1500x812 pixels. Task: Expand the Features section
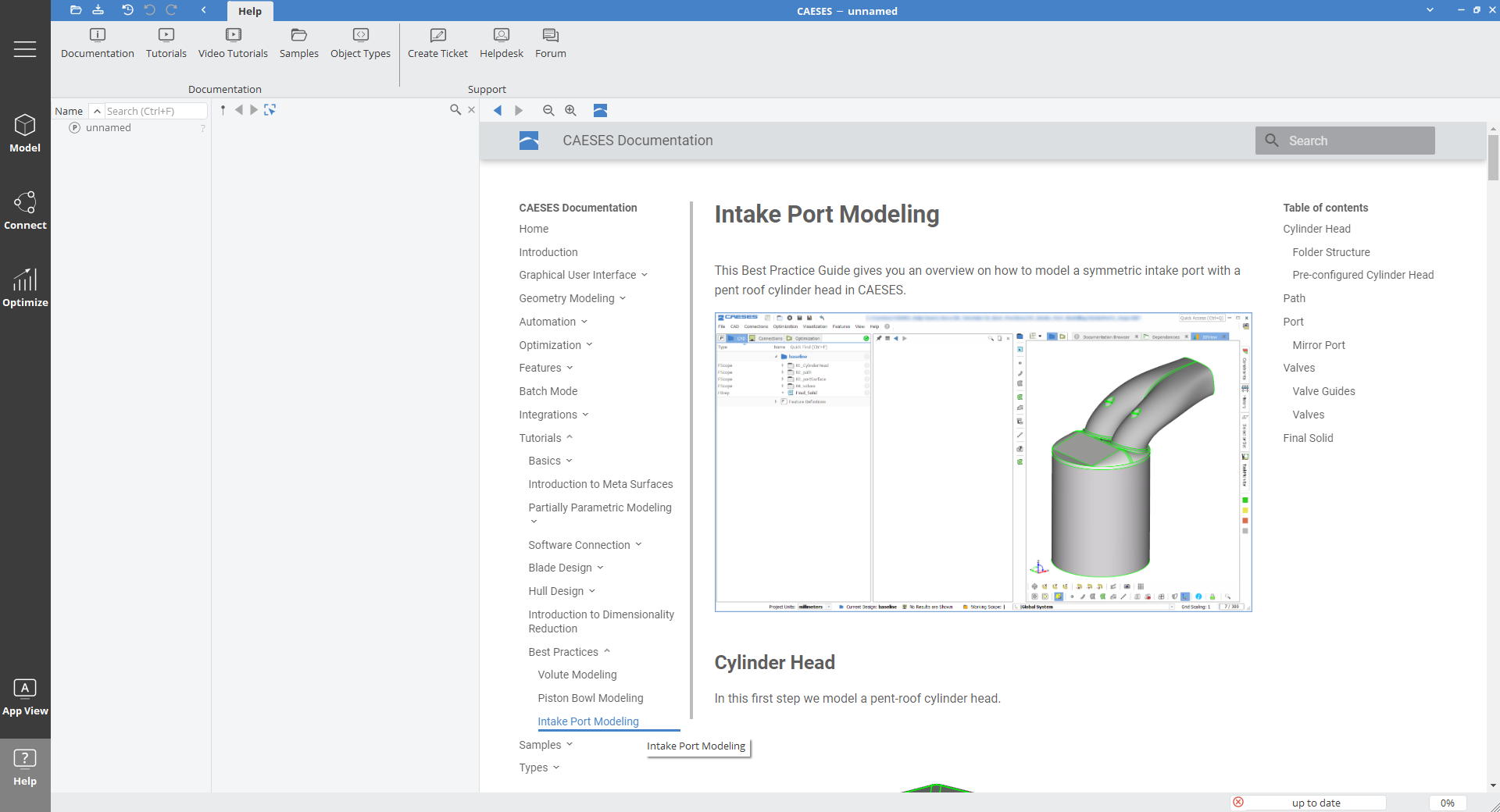570,368
